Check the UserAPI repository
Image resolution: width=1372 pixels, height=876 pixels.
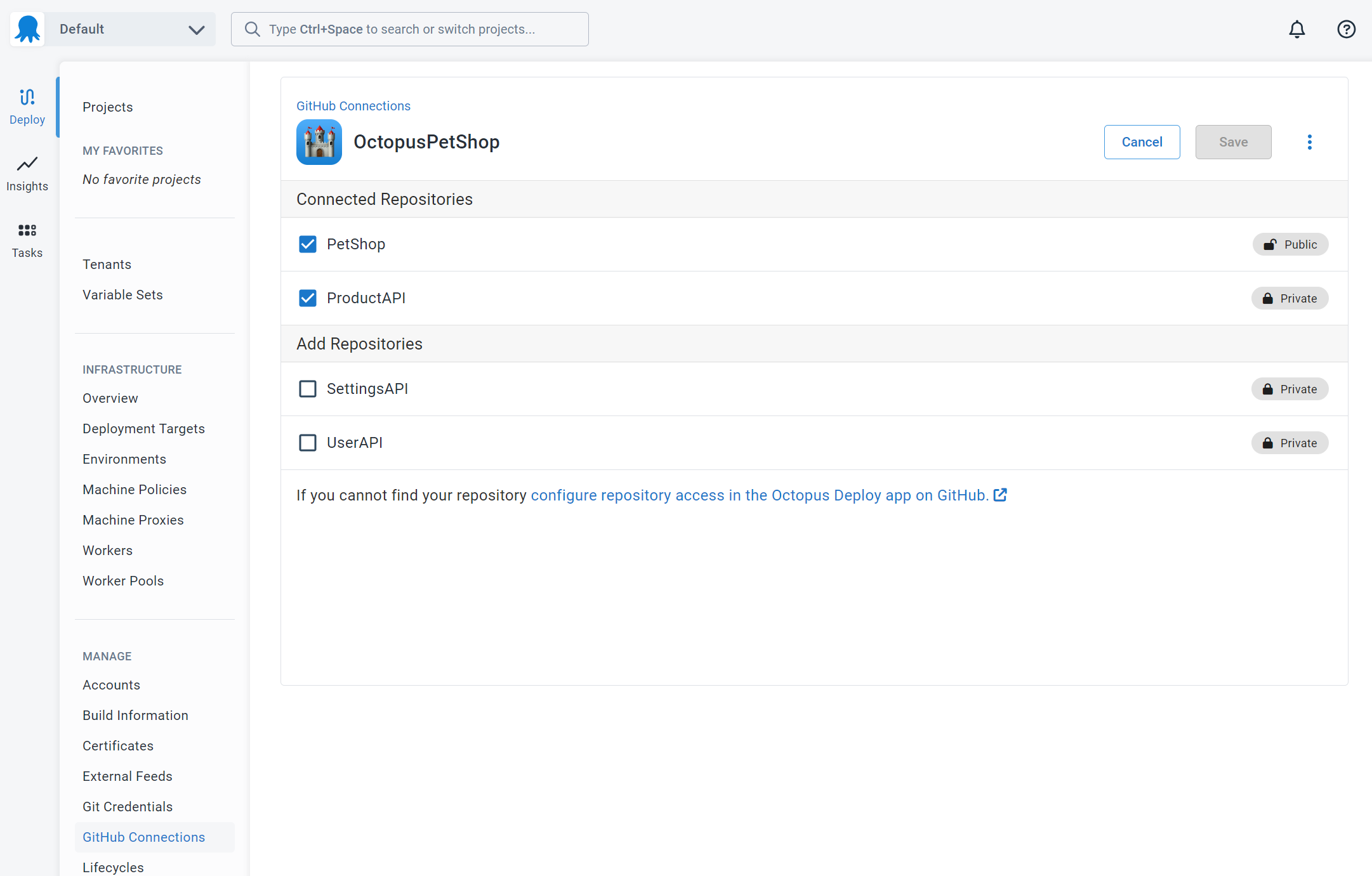tap(308, 443)
